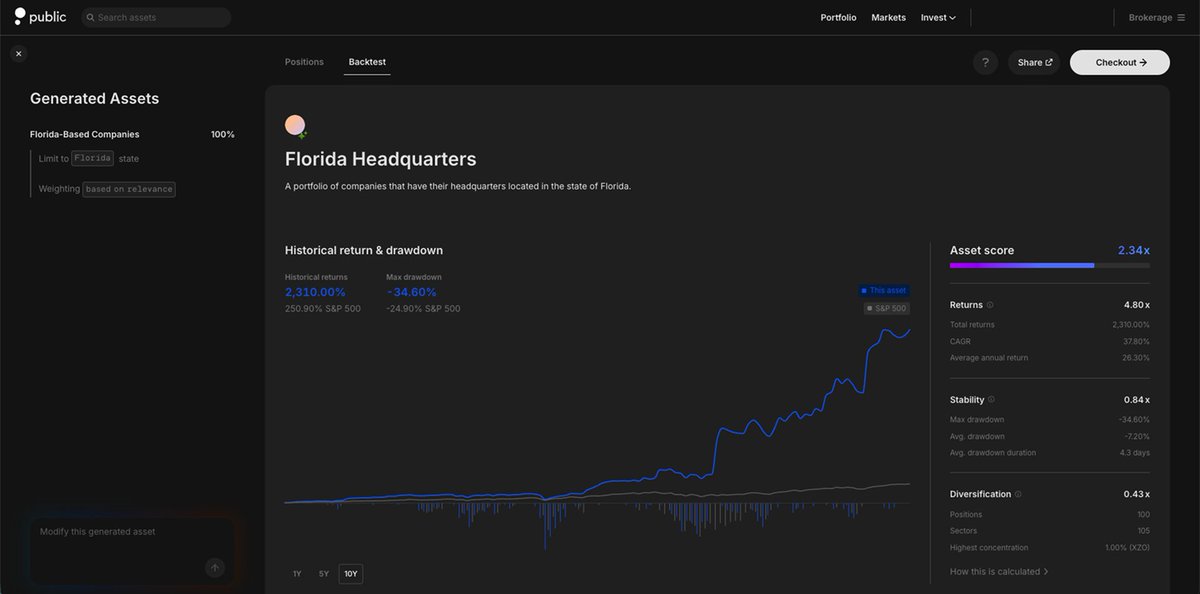Click the CAGR 37.80% row
Screen dimensions: 1200x594
1050,341
